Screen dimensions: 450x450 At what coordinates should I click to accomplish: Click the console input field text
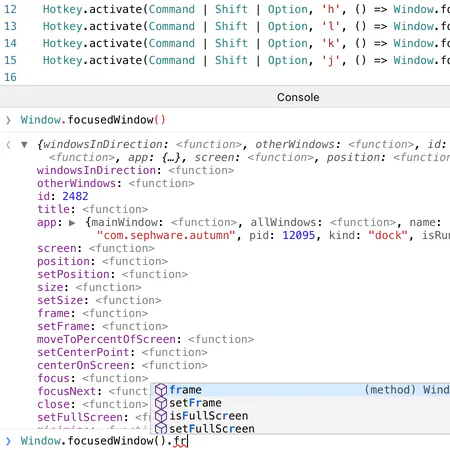[104, 441]
